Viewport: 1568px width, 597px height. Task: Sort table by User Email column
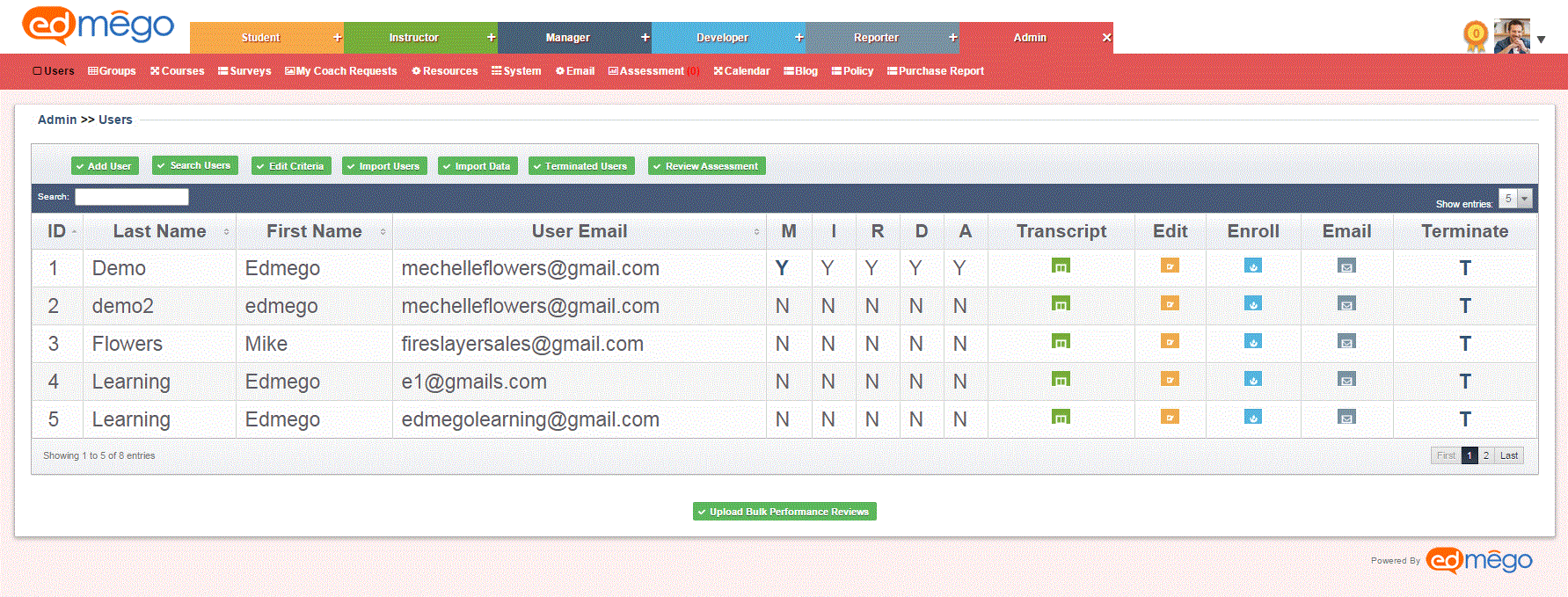580,231
